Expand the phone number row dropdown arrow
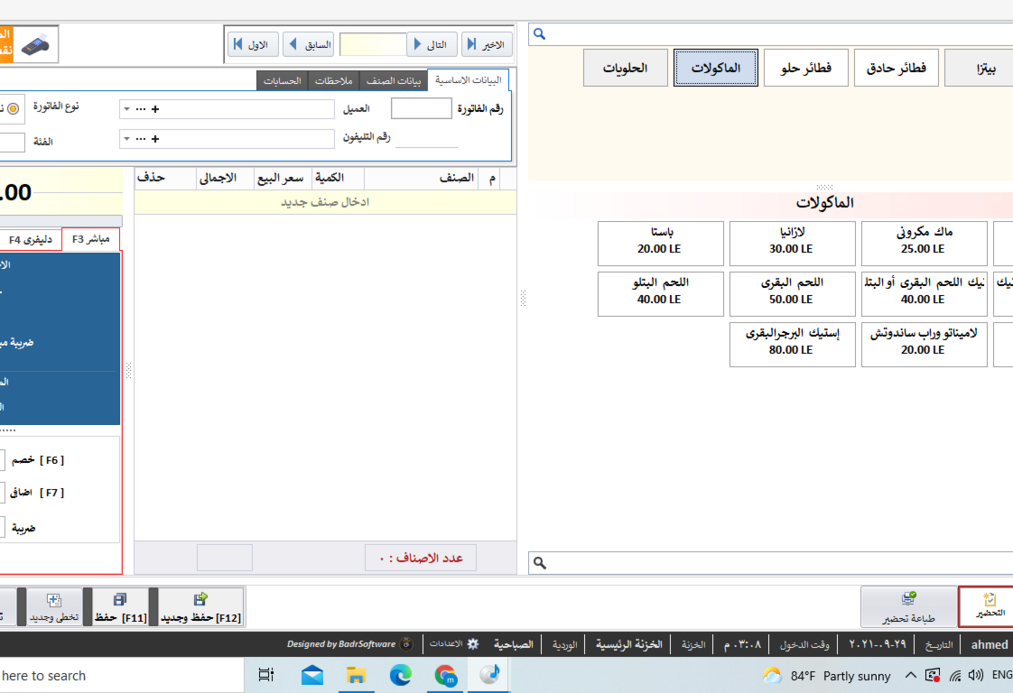 [x=126, y=139]
